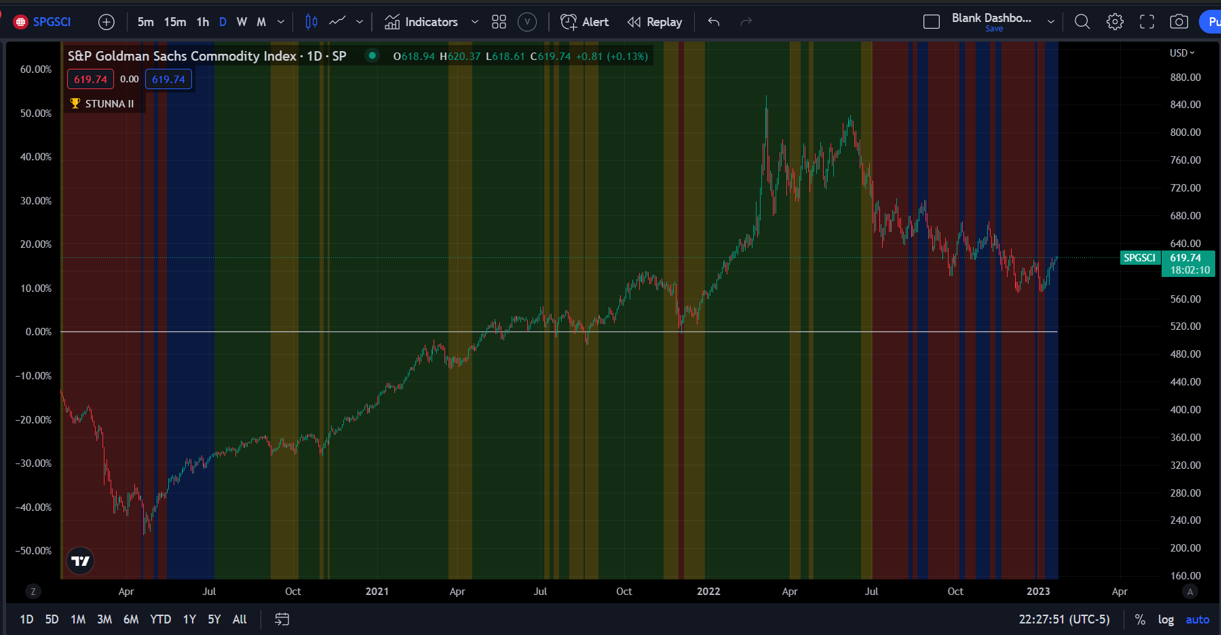Choose the candlestick chart style icon
The image size is (1221, 635).
[x=311, y=22]
